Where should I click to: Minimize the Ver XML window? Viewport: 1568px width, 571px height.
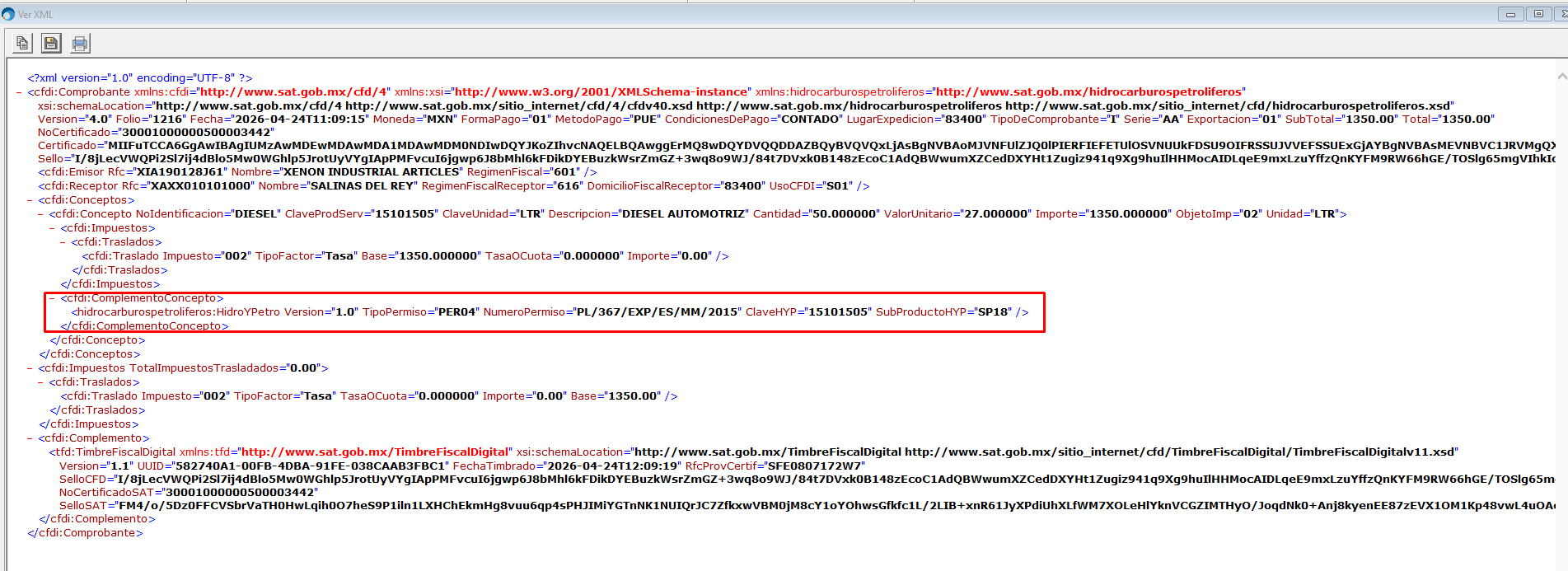[x=1510, y=14]
